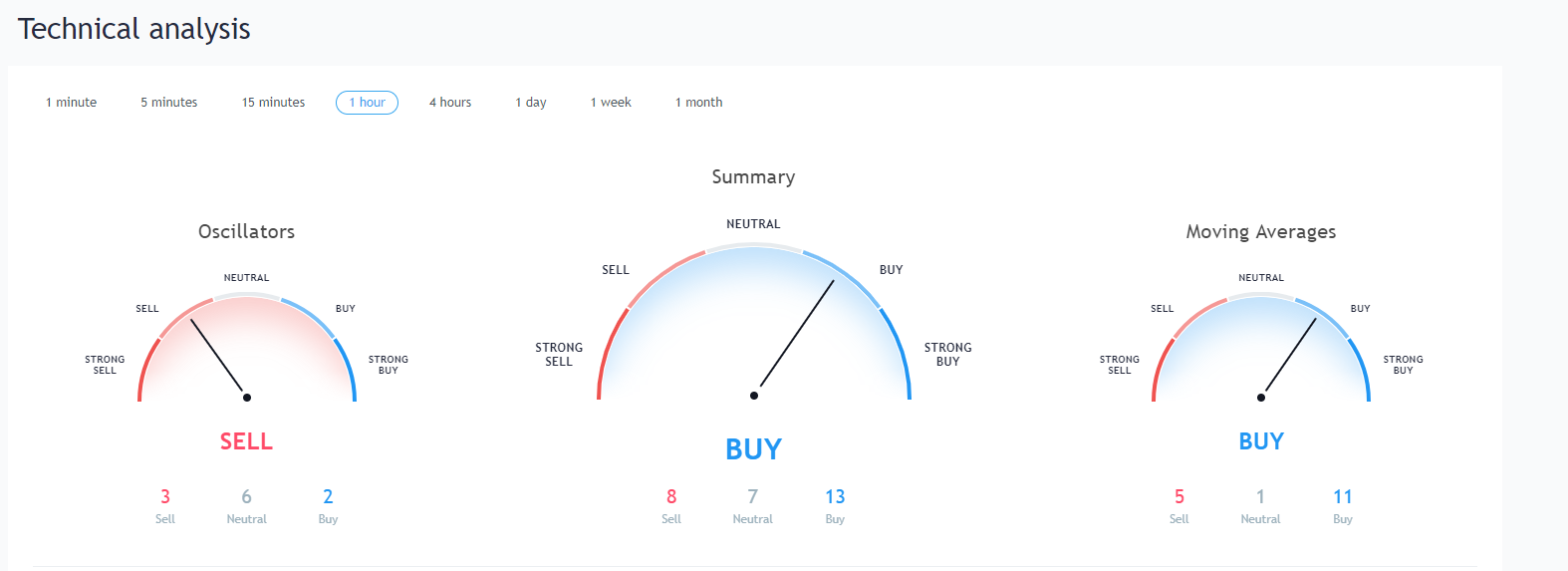Image resolution: width=1568 pixels, height=571 pixels.
Task: Click the Oscillators Neutral count 6
Action: pyautogui.click(x=246, y=496)
